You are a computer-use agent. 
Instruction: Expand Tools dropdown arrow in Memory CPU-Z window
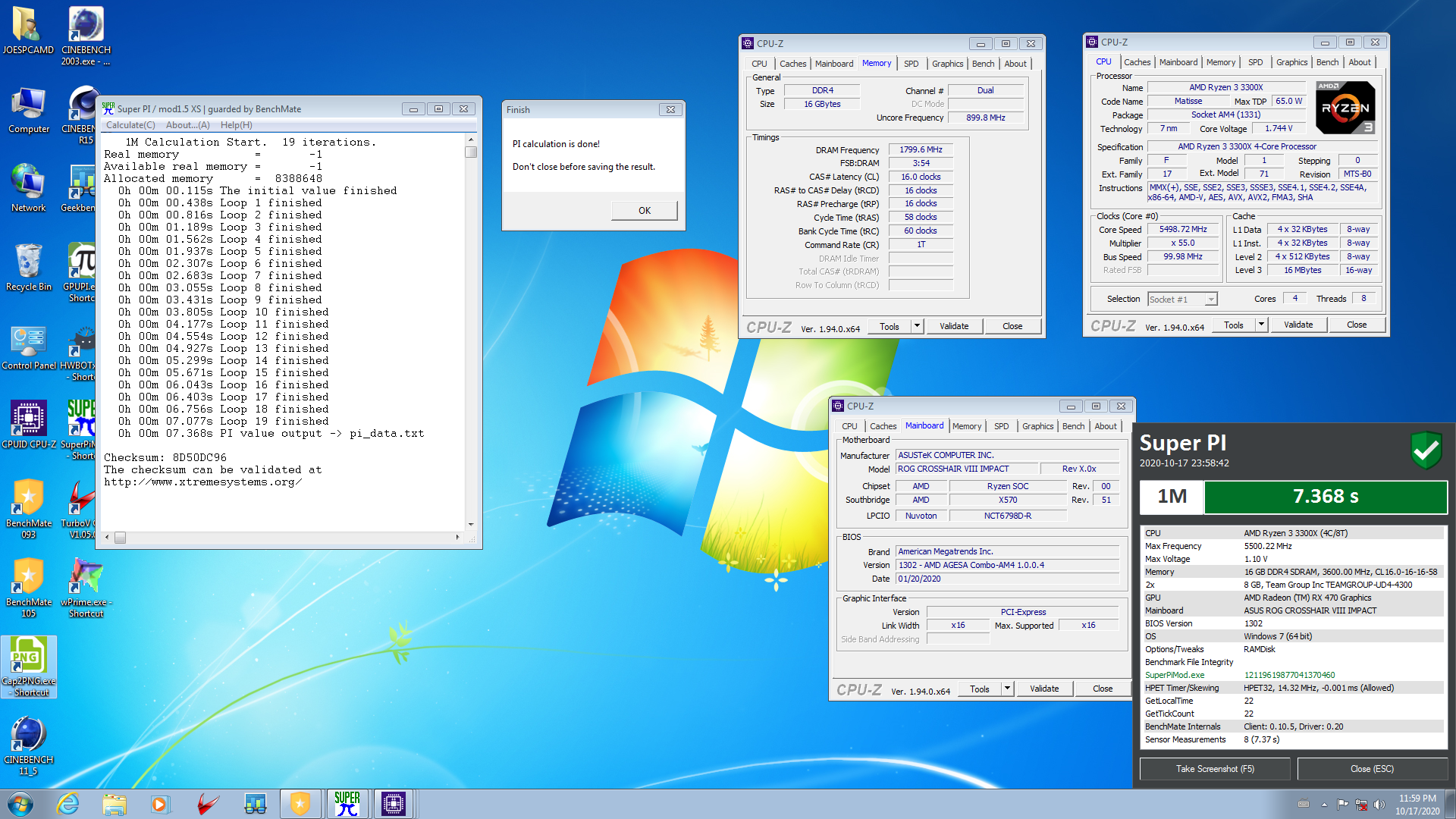tap(917, 326)
